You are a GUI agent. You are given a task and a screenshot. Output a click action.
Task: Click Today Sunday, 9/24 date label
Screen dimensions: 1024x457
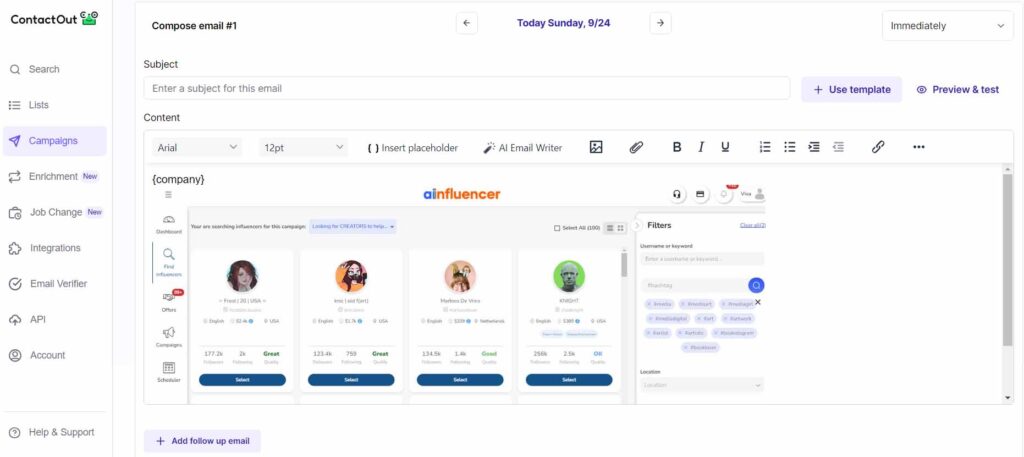564,24
